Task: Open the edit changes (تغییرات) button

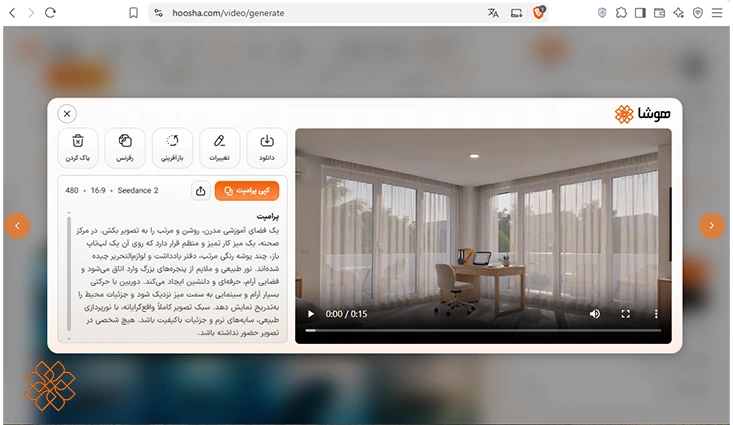Action: coord(219,148)
